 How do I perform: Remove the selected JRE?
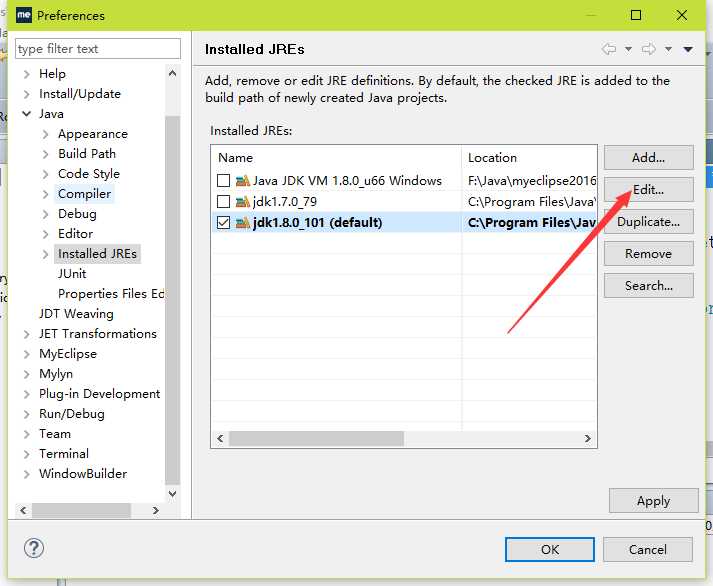pos(648,254)
